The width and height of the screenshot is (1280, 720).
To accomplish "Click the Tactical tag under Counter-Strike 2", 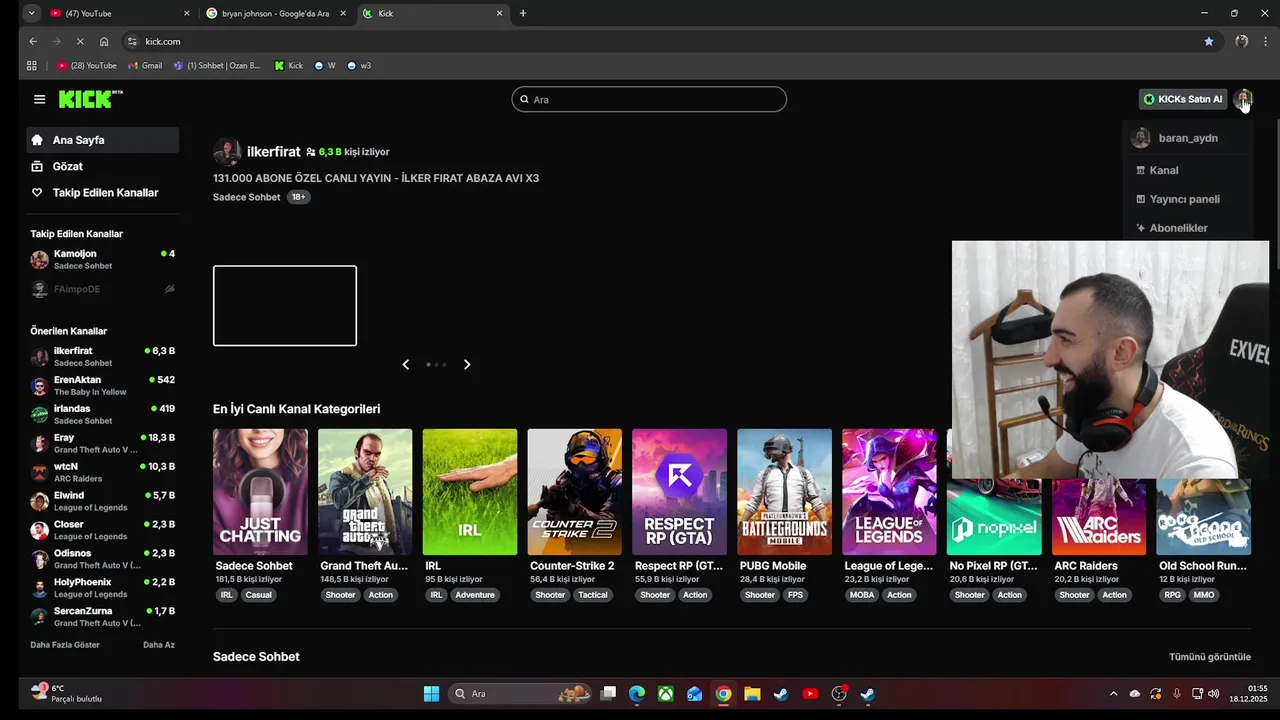I will [593, 595].
